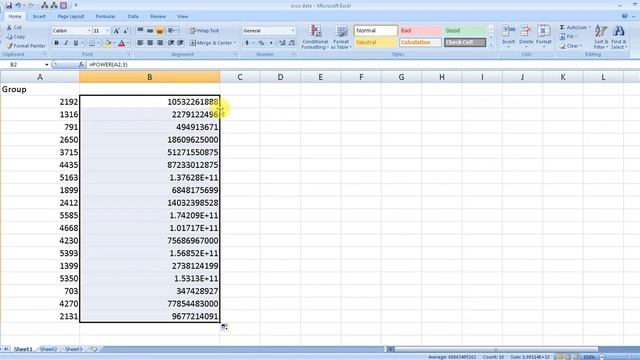Image resolution: width=640 pixels, height=360 pixels.
Task: Open the Name Box dropdown
Action: pyautogui.click(x=47, y=64)
